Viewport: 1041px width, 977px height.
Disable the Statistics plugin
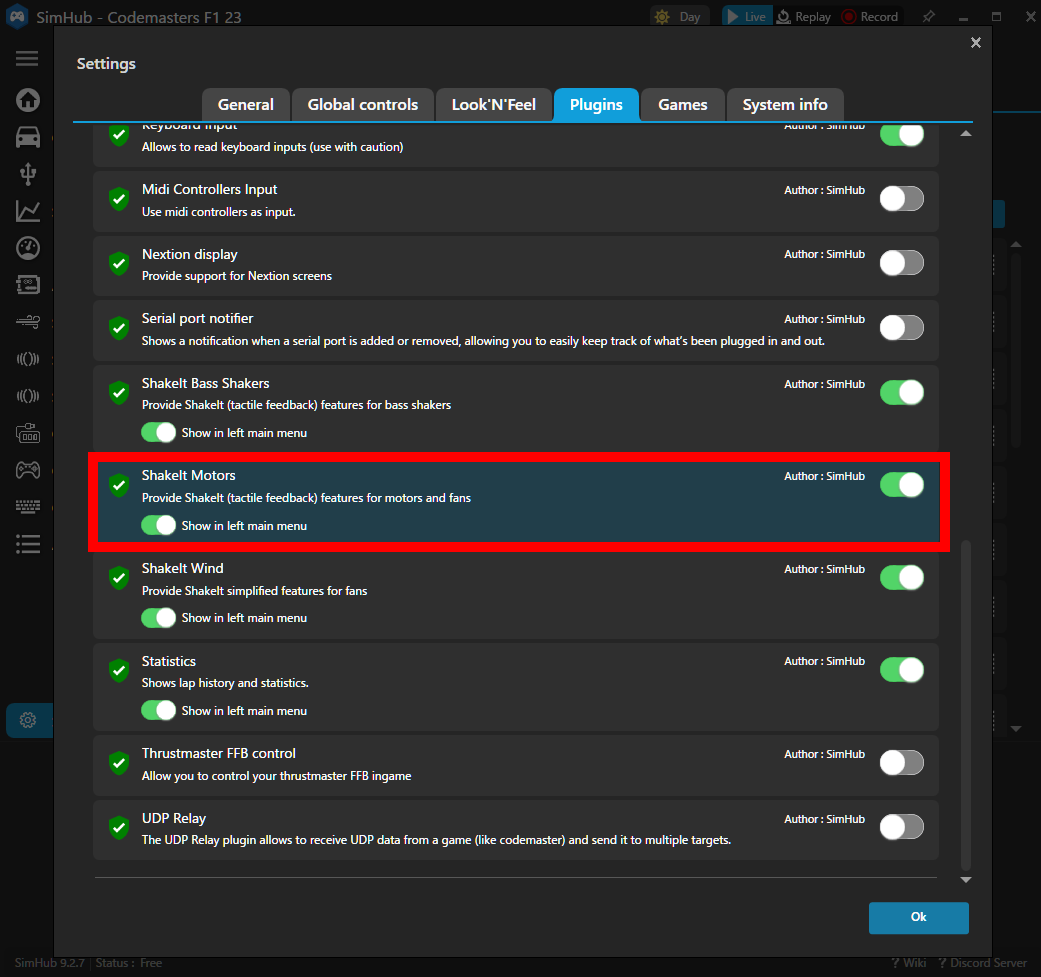click(902, 670)
